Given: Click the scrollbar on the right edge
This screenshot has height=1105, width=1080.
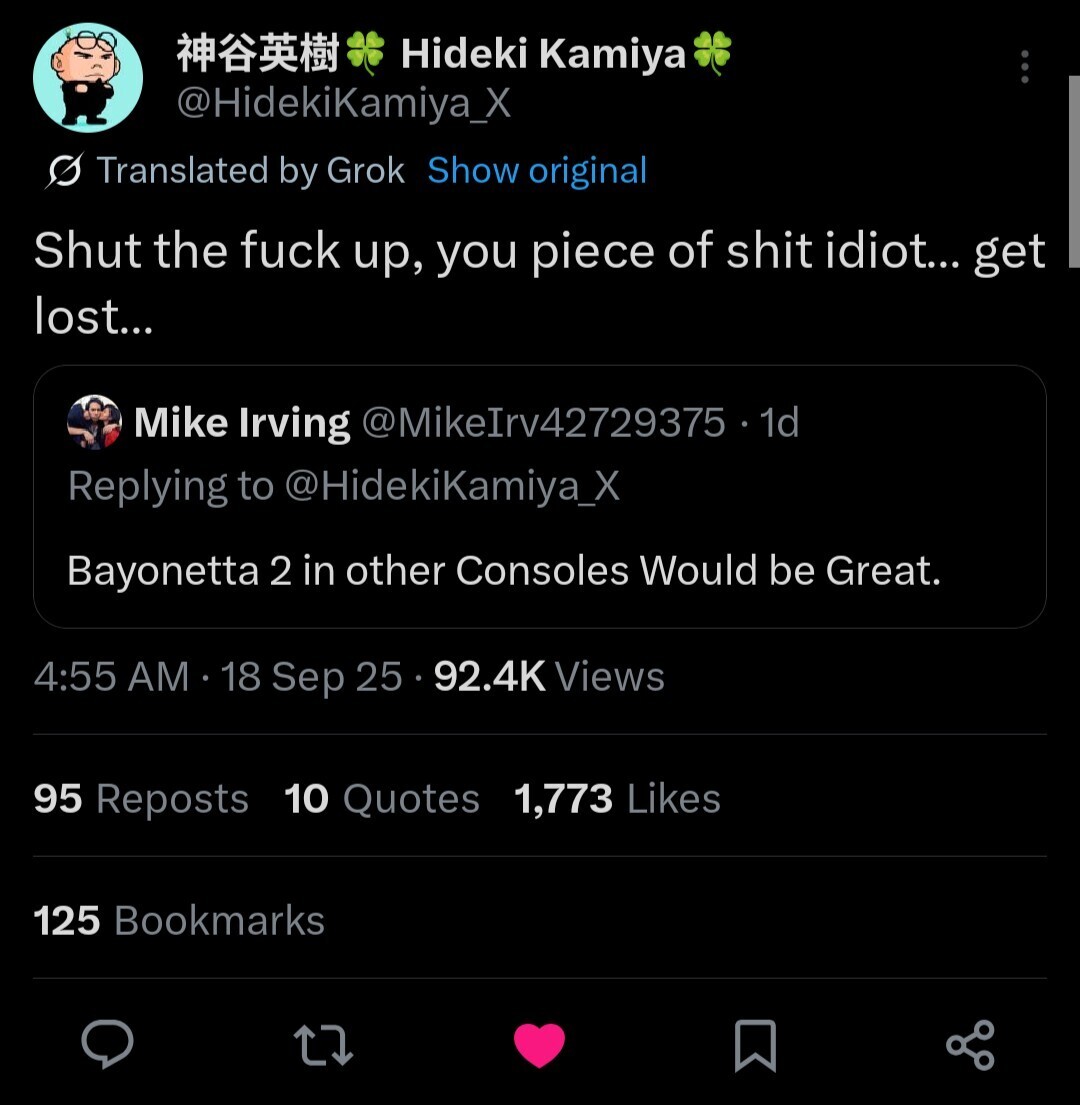Looking at the screenshot, I should [1073, 170].
